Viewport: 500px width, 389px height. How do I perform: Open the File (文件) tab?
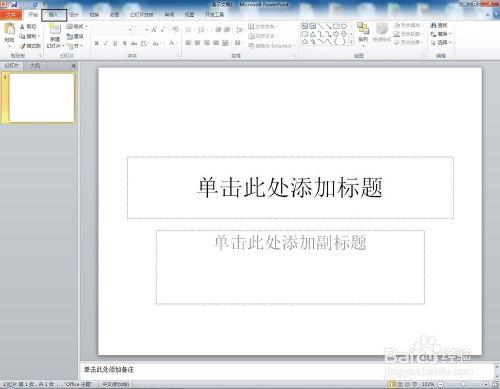pyautogui.click(x=11, y=15)
